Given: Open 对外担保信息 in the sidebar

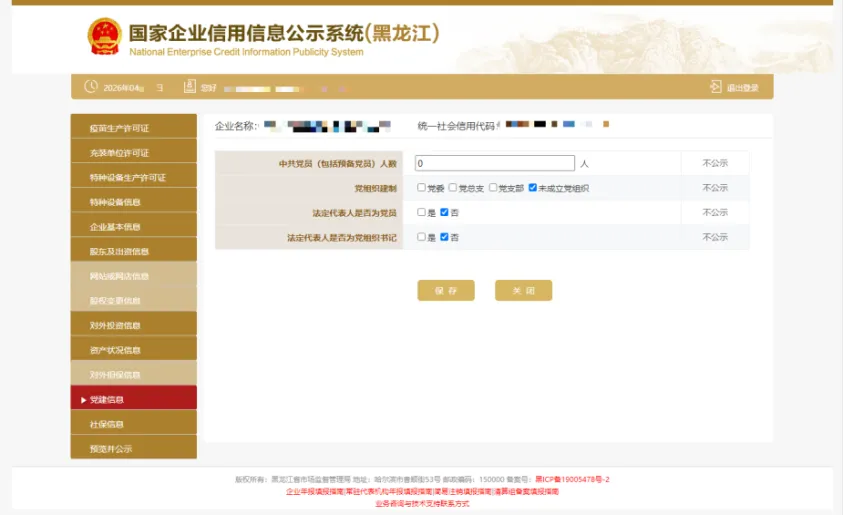Looking at the screenshot, I should click(133, 375).
